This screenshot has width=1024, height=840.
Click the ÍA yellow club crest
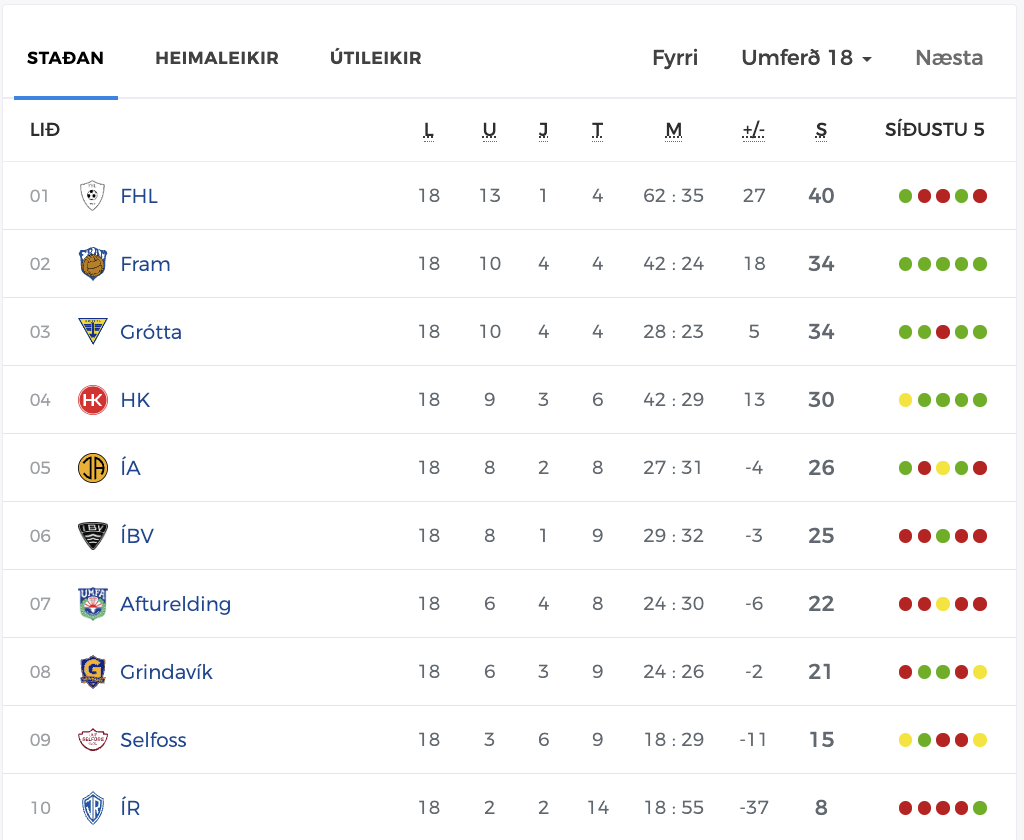pos(92,468)
